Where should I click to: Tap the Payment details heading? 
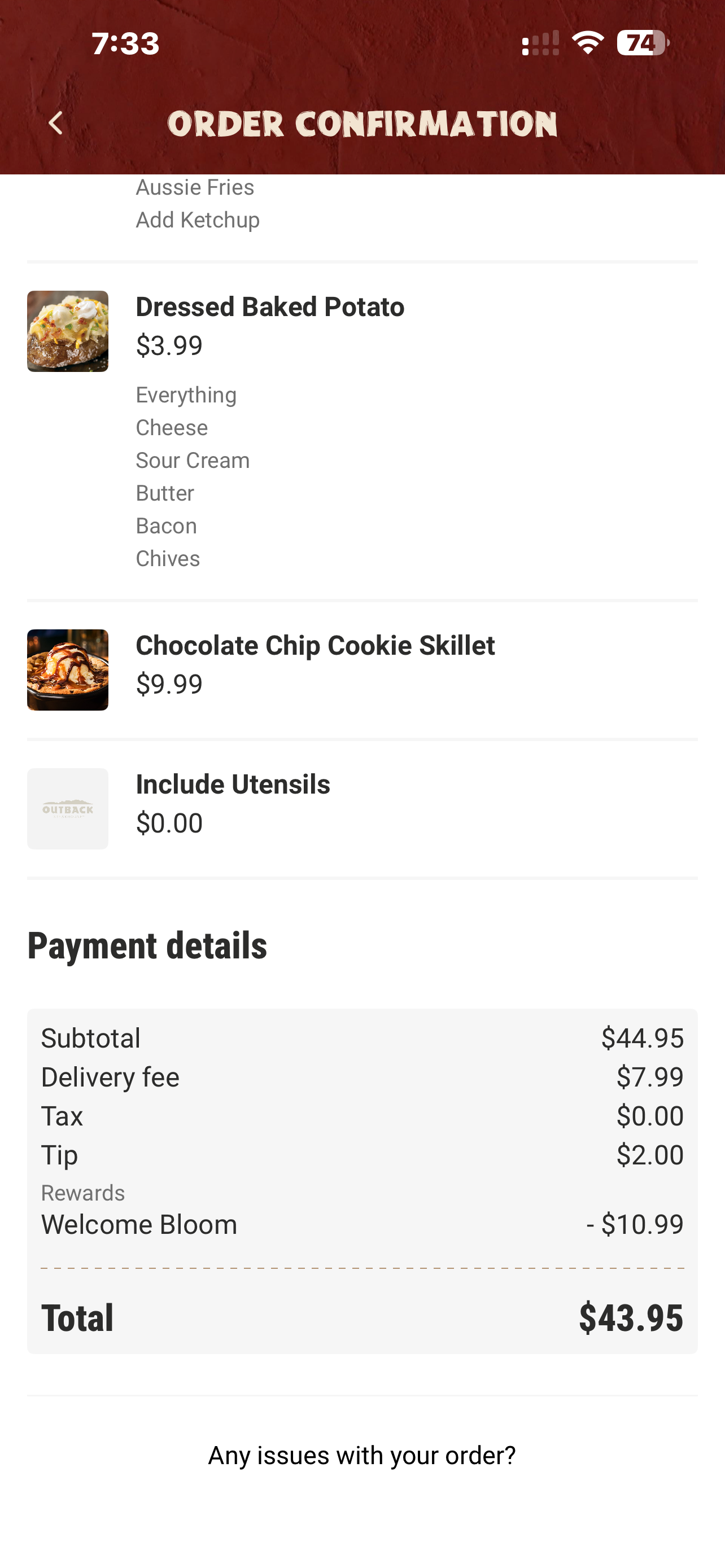147,945
